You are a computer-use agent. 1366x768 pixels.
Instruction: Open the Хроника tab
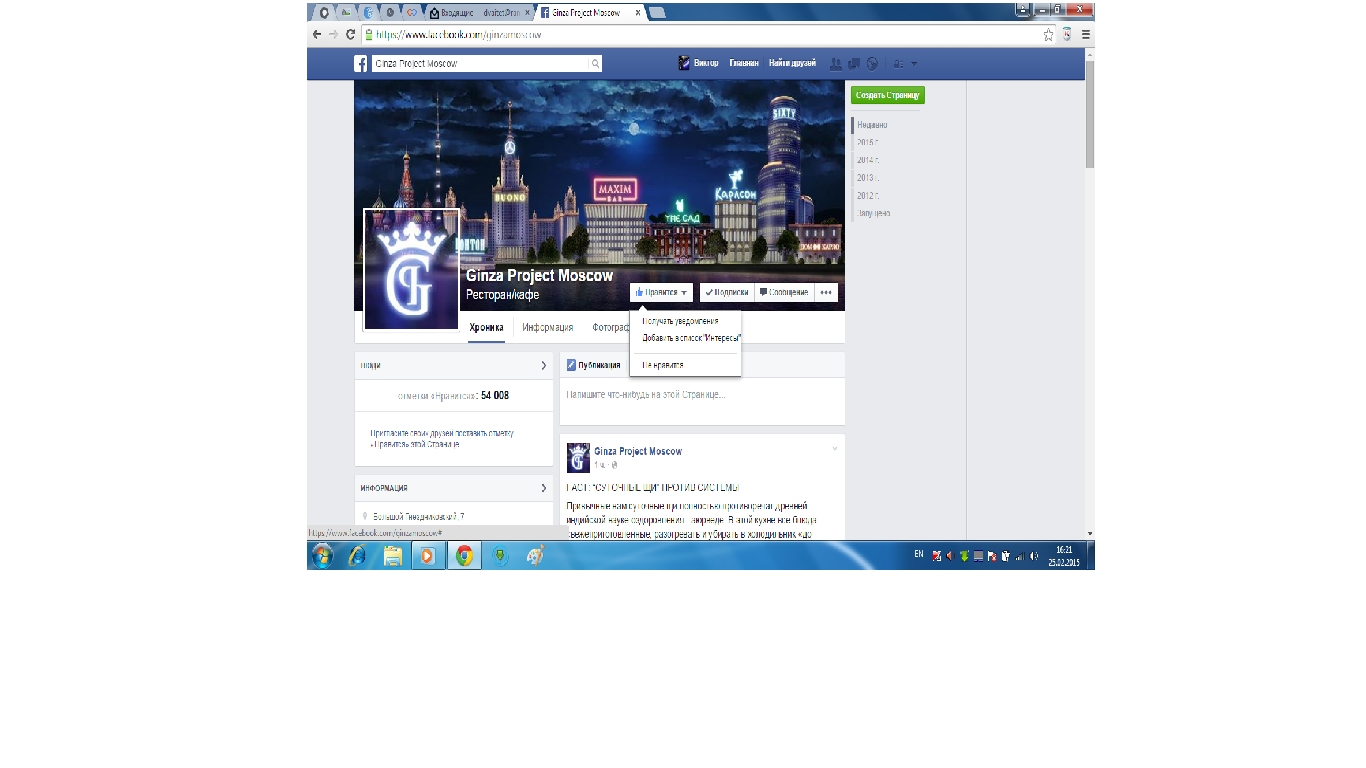click(x=486, y=327)
